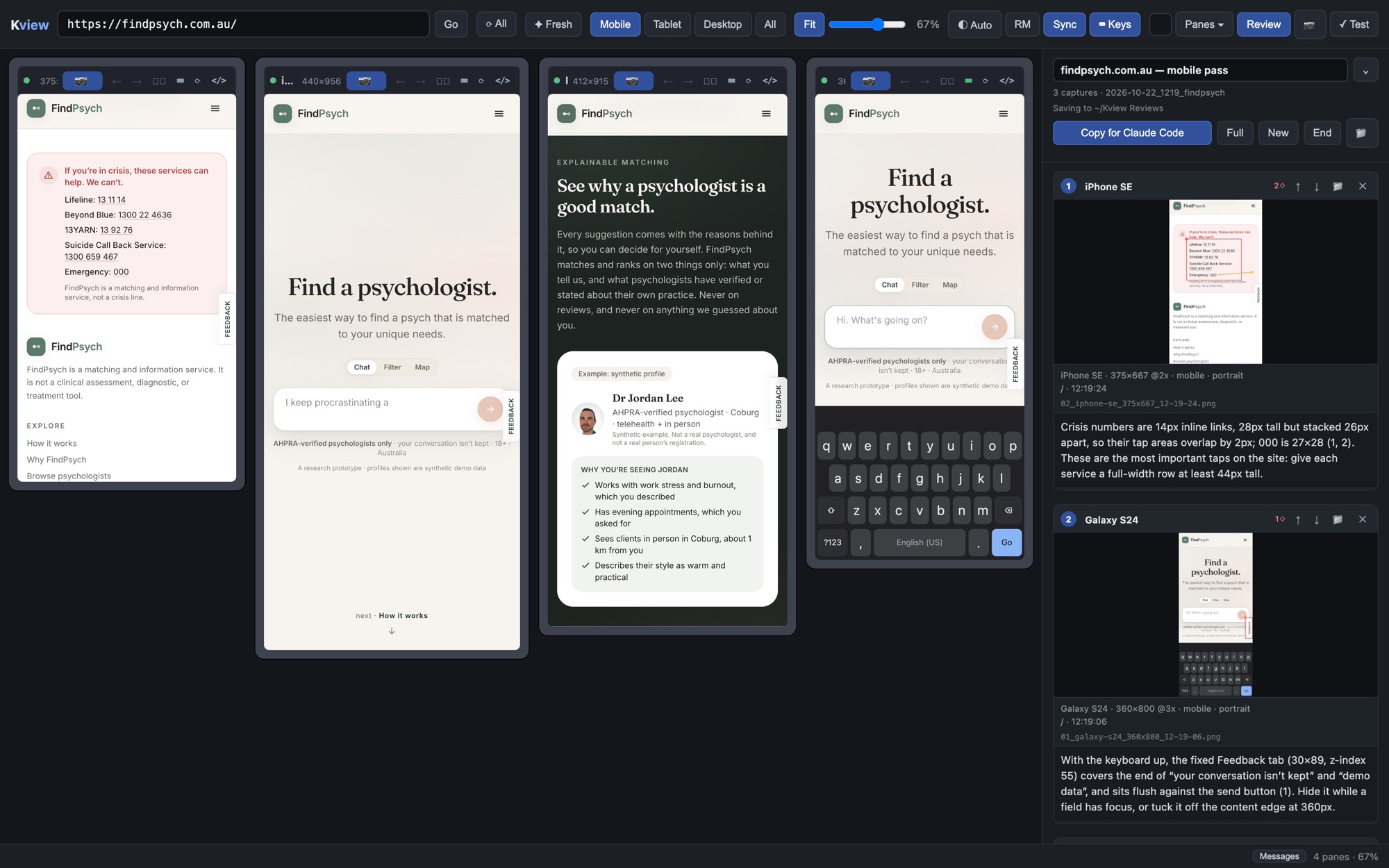The width and height of the screenshot is (1389, 868).
Task: Click the rotate orientation icon in the 440×956 pane
Action: [x=442, y=81]
